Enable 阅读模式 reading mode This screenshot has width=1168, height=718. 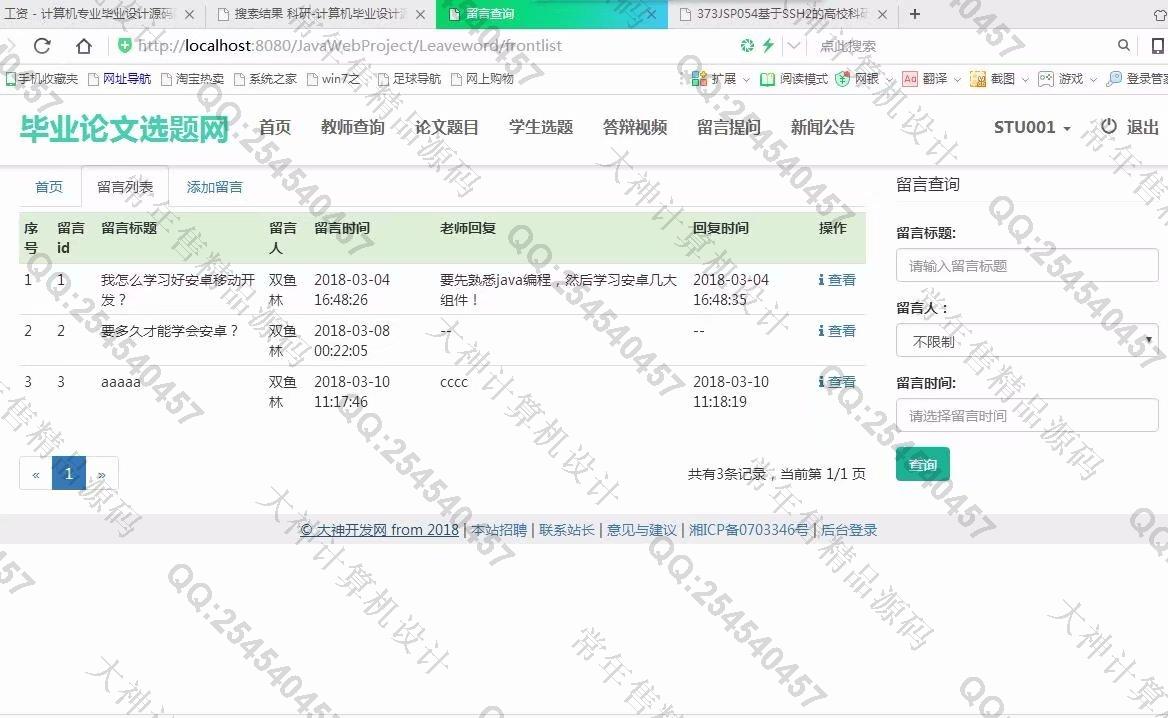(x=793, y=78)
